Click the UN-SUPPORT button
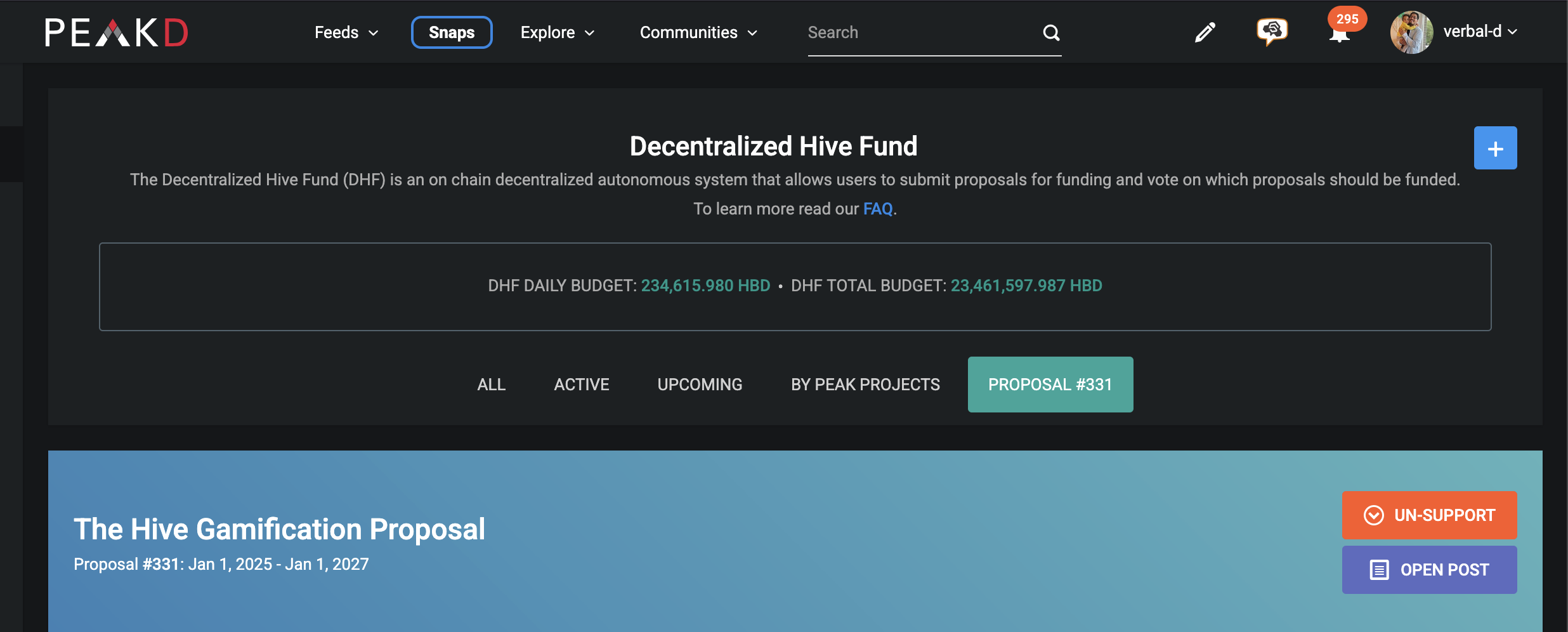Viewport: 1568px width, 632px height. click(1429, 515)
